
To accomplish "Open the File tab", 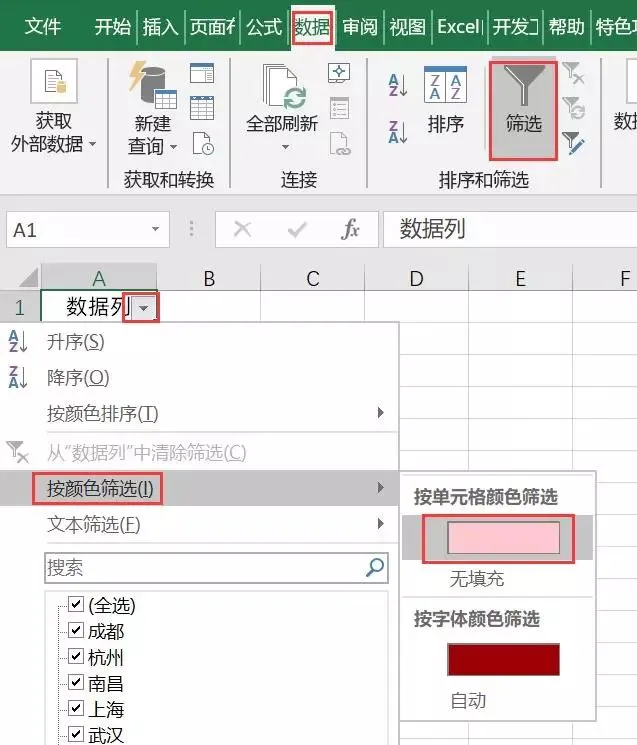I will tap(42, 26).
